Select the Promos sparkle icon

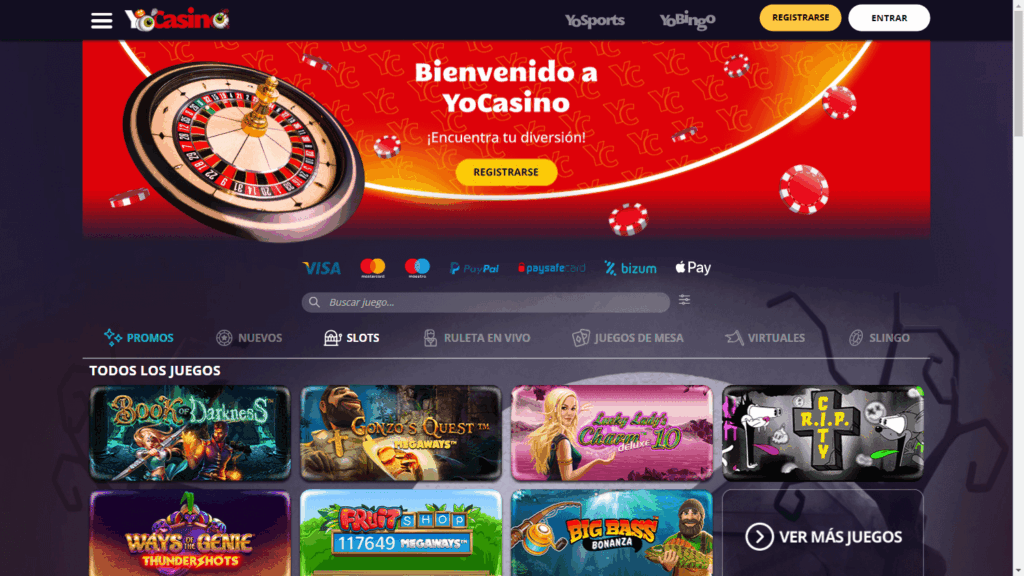pos(112,338)
